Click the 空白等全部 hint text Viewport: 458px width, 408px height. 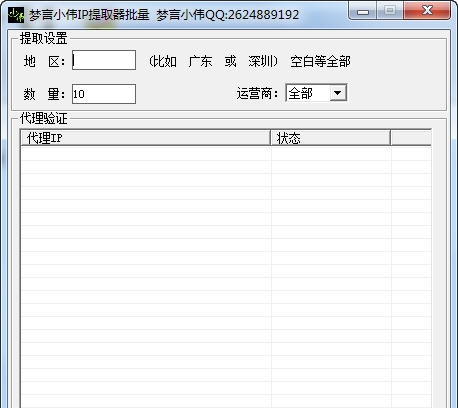click(320, 61)
